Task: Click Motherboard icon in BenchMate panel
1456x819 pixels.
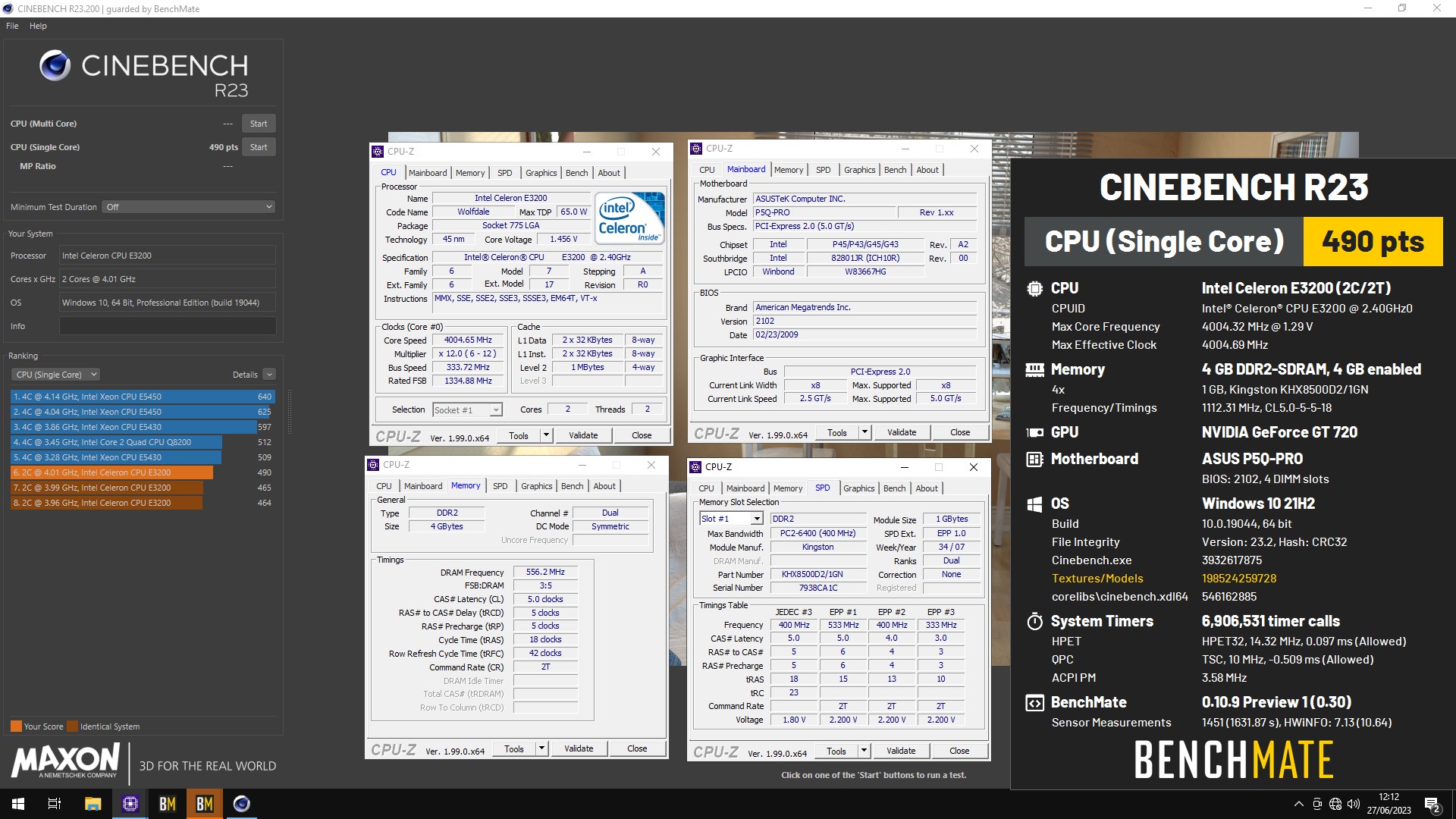Action: tap(1034, 459)
